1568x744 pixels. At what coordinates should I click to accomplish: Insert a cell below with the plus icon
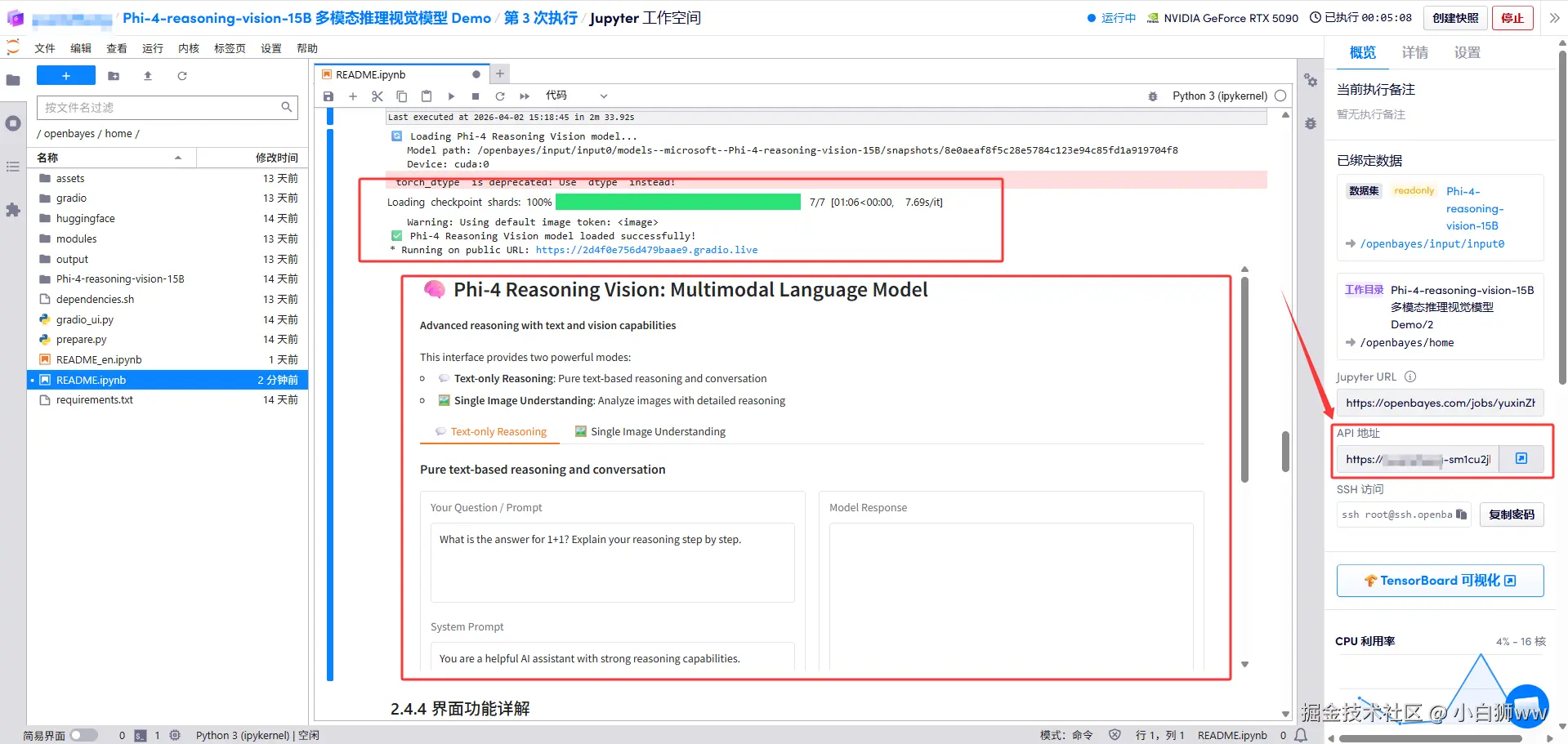tap(353, 96)
